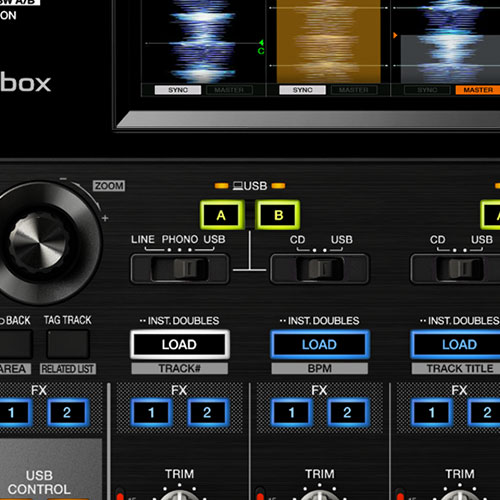Image resolution: width=500 pixels, height=500 pixels.
Task: Toggle FX 1 under the BPM LOAD button
Action: click(292, 413)
